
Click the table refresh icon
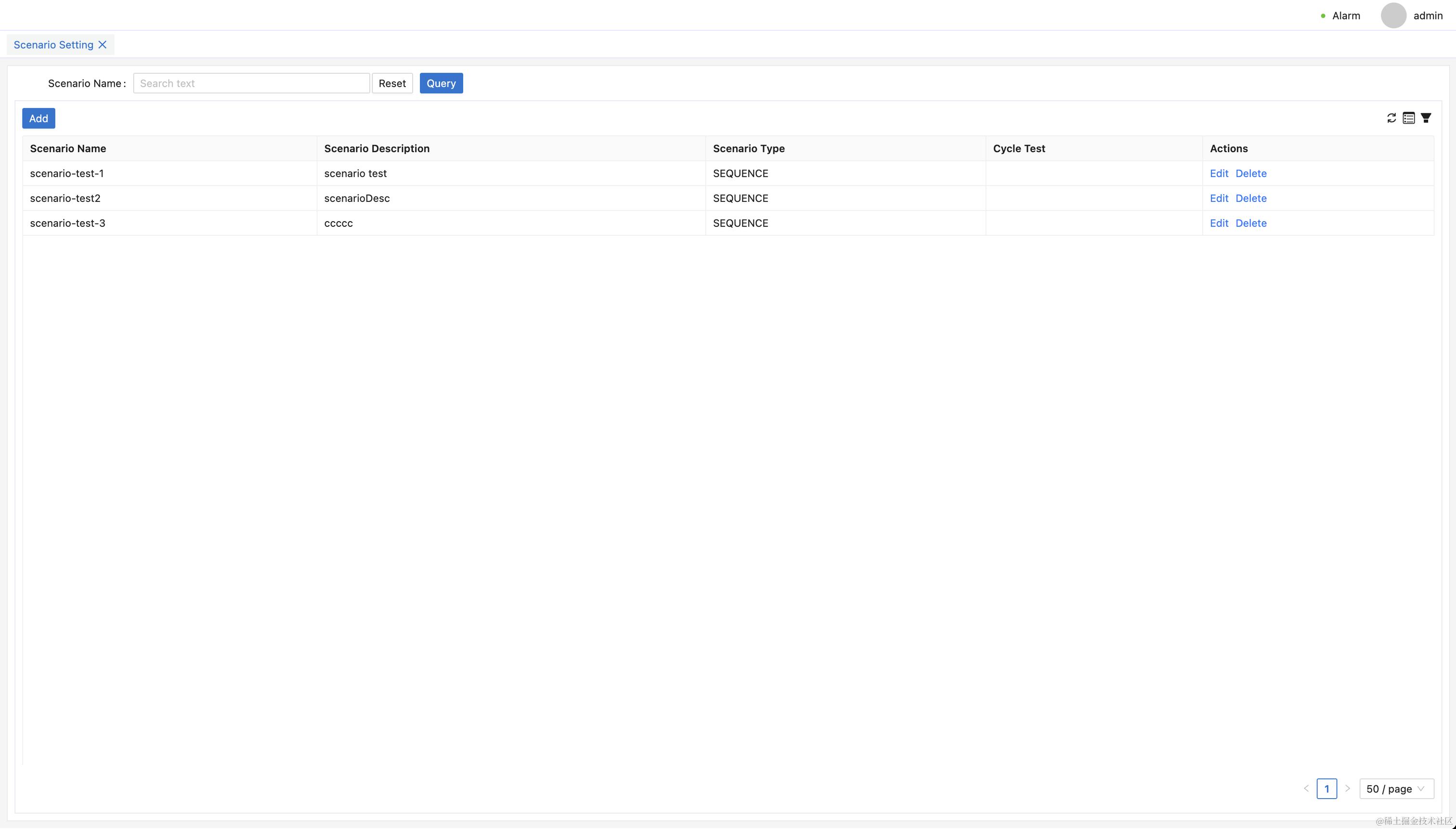[x=1391, y=118]
